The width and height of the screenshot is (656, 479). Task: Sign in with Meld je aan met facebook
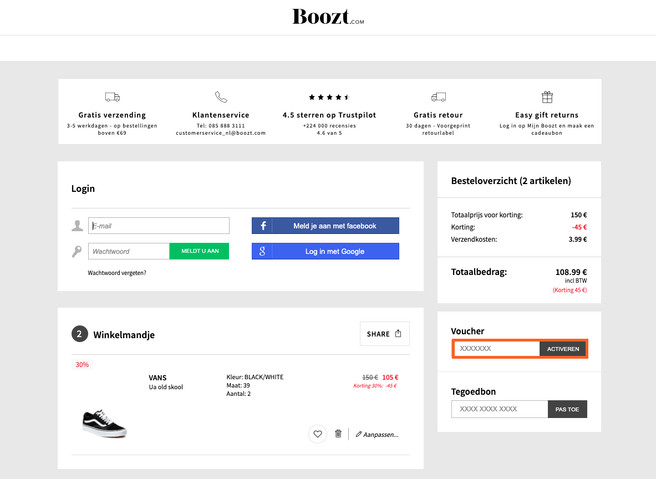coord(325,226)
